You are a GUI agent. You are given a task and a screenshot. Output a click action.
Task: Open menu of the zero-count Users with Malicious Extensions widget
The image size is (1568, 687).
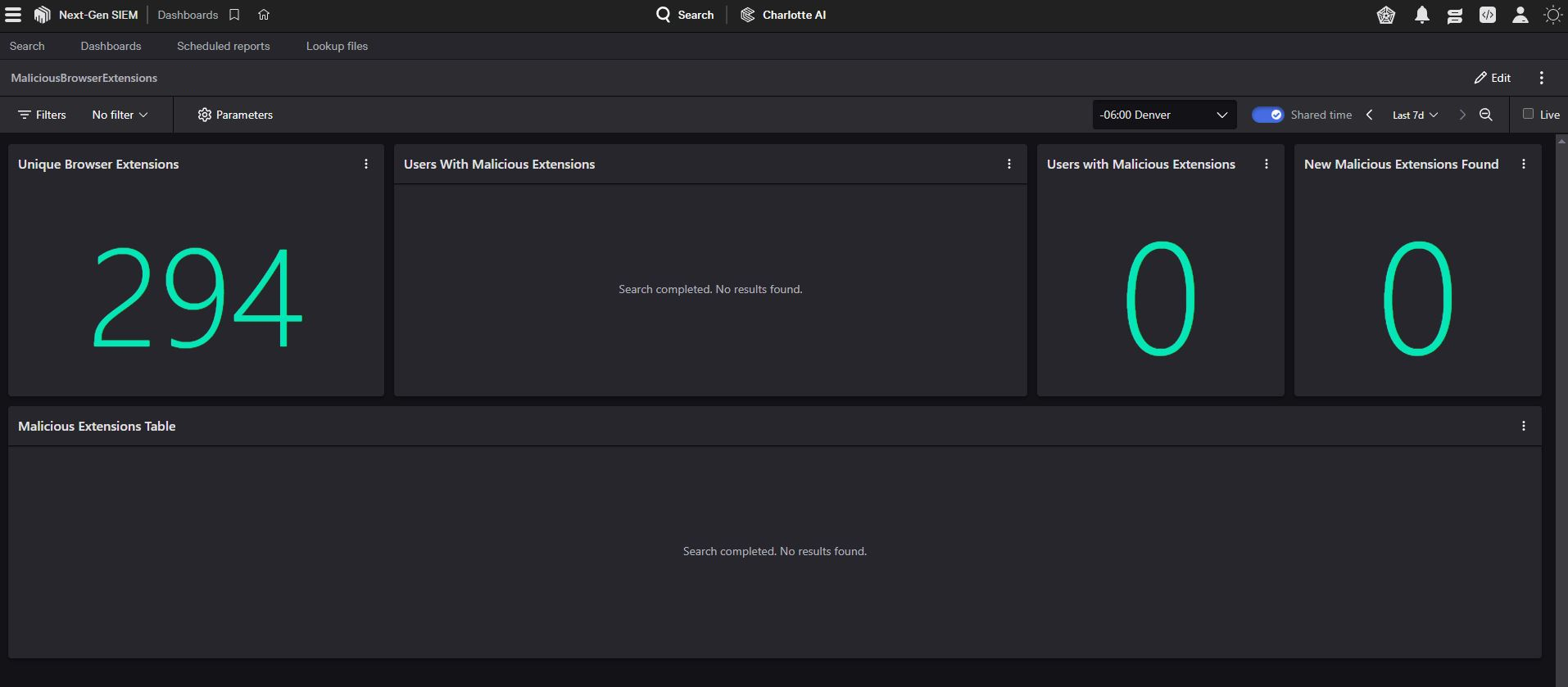pyautogui.click(x=1267, y=164)
